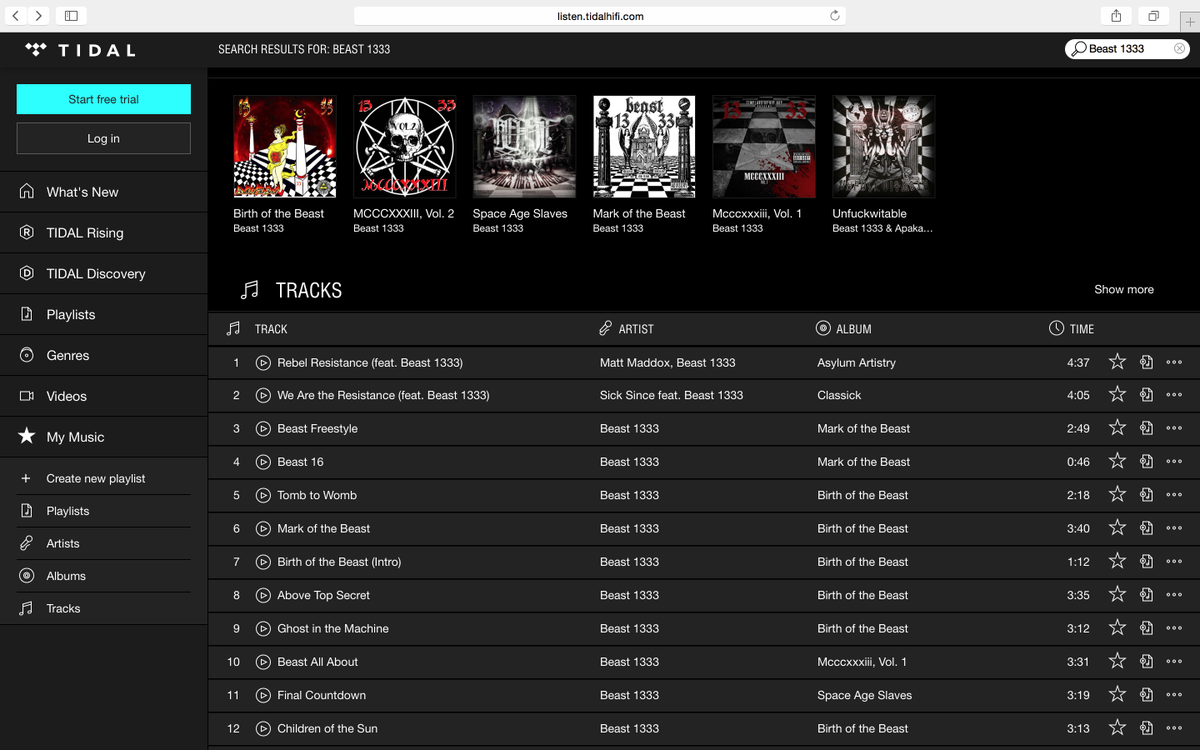Open more options for Beast 16

pos(1174,462)
